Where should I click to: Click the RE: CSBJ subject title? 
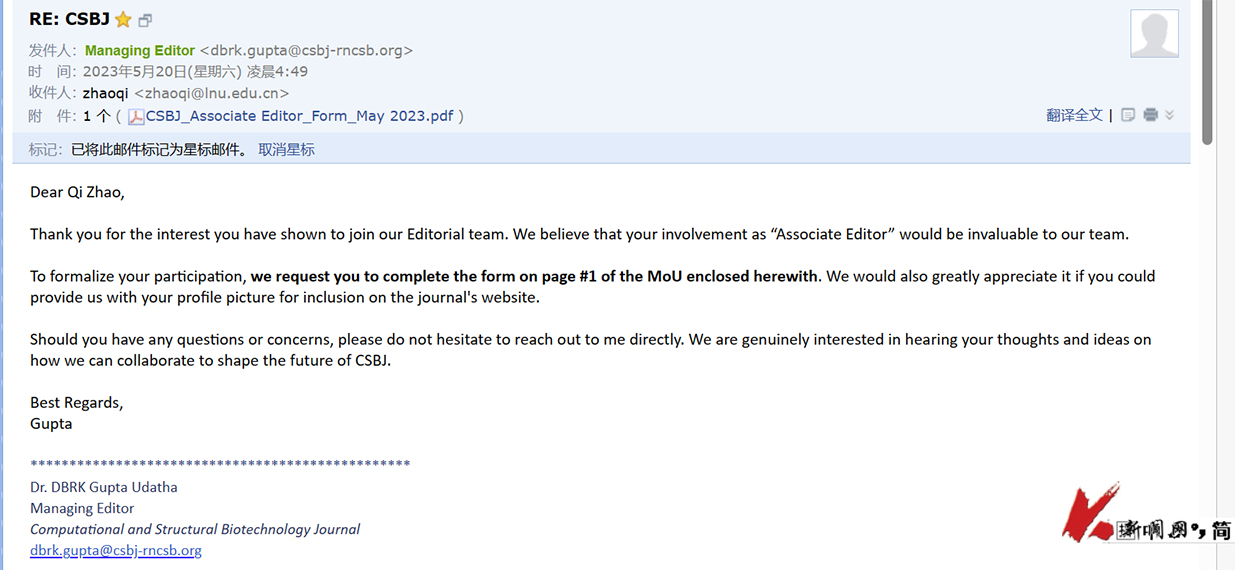[69, 19]
